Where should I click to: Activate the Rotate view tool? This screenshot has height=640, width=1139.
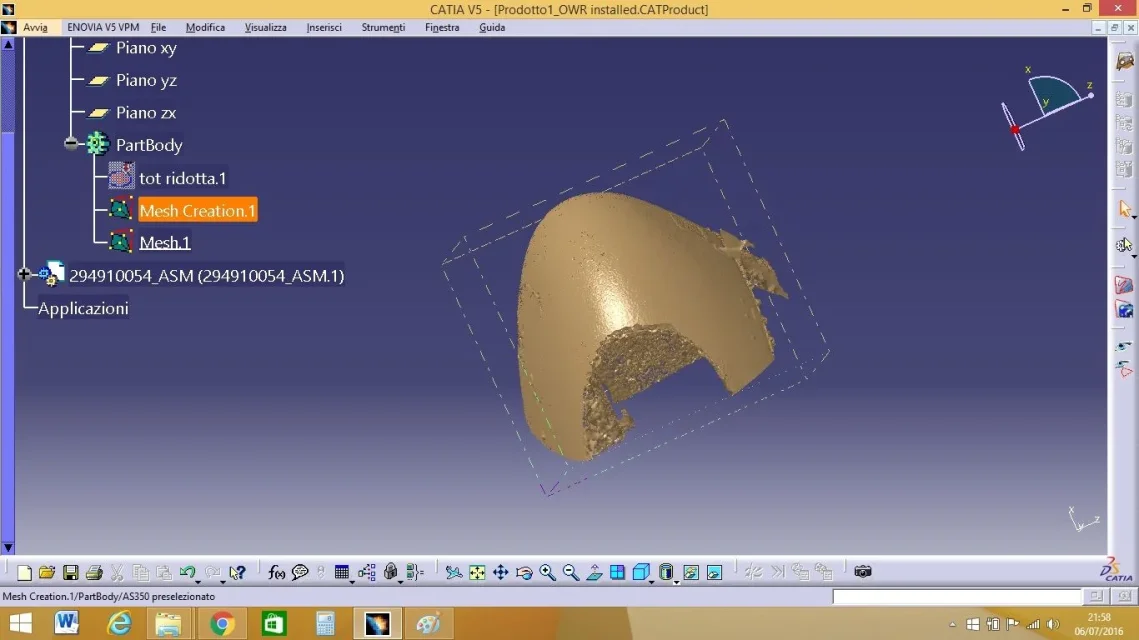(524, 572)
